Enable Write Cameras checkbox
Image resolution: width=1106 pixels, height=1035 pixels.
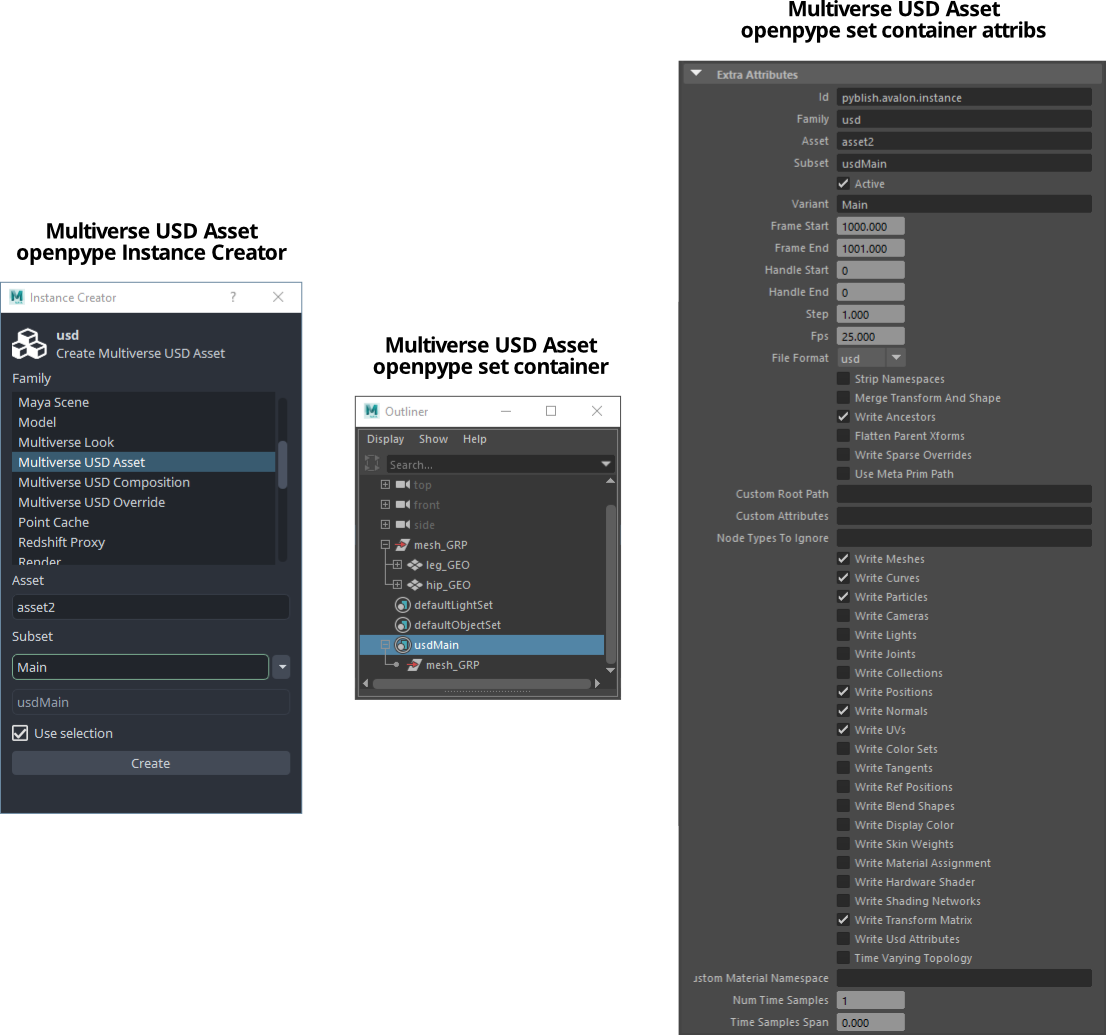(x=843, y=616)
